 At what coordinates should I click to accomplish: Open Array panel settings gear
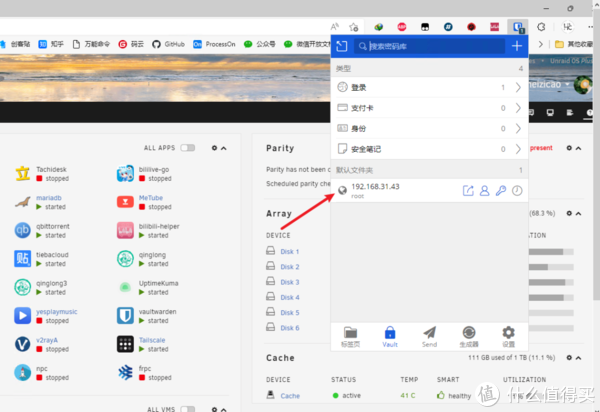[x=569, y=213]
